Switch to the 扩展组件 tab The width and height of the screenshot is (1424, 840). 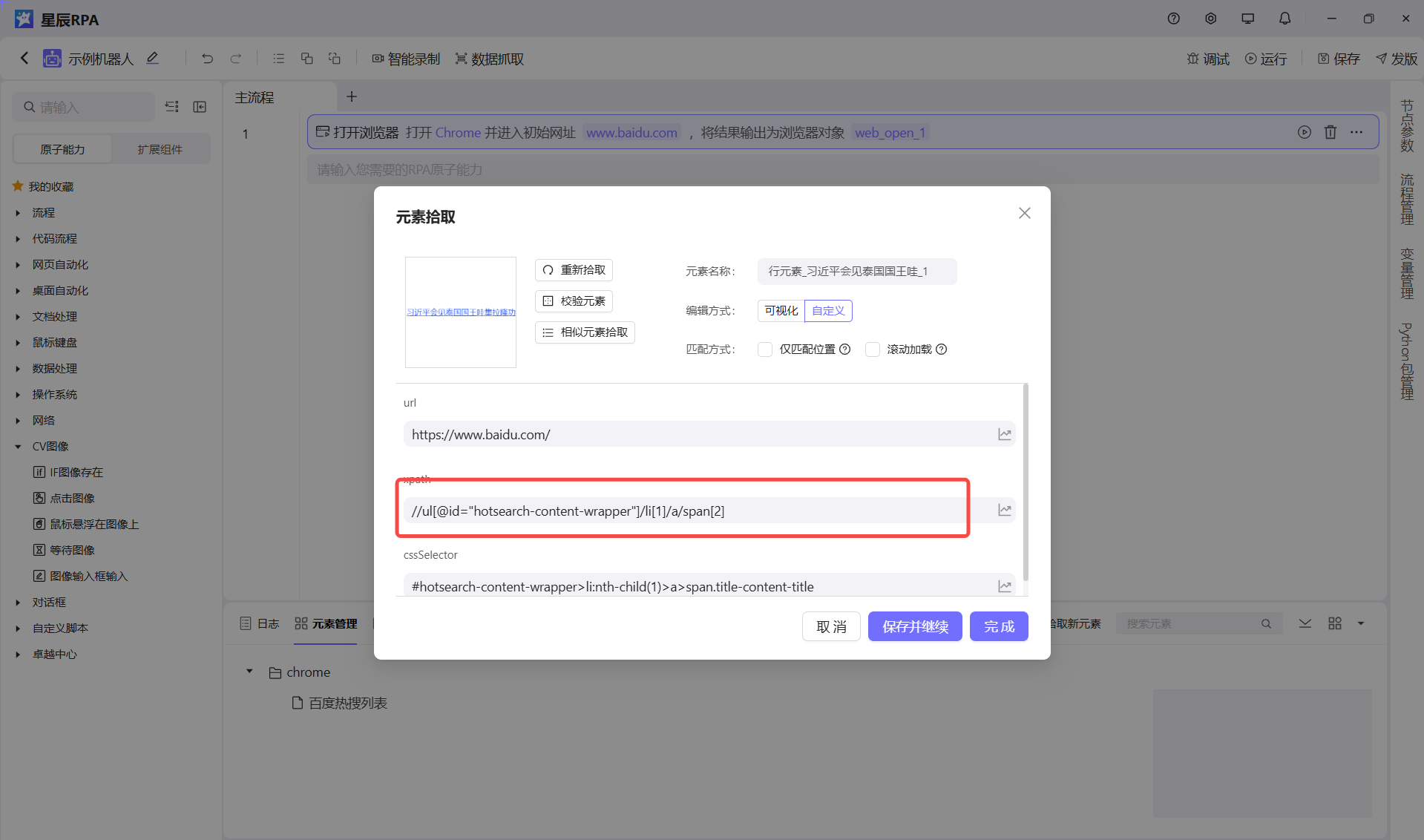160,149
